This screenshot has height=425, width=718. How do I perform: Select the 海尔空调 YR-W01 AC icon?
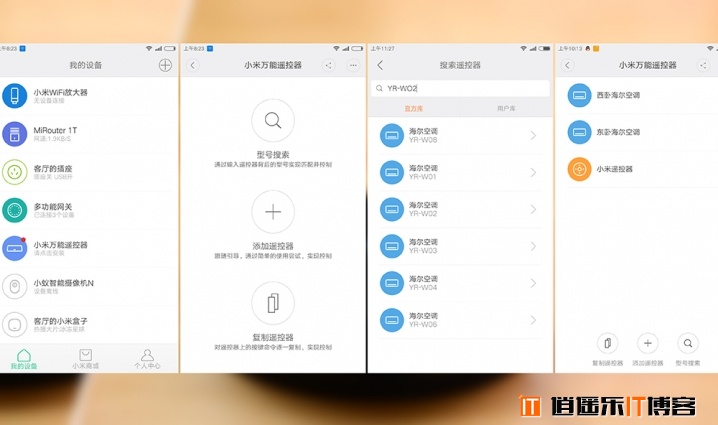(392, 173)
